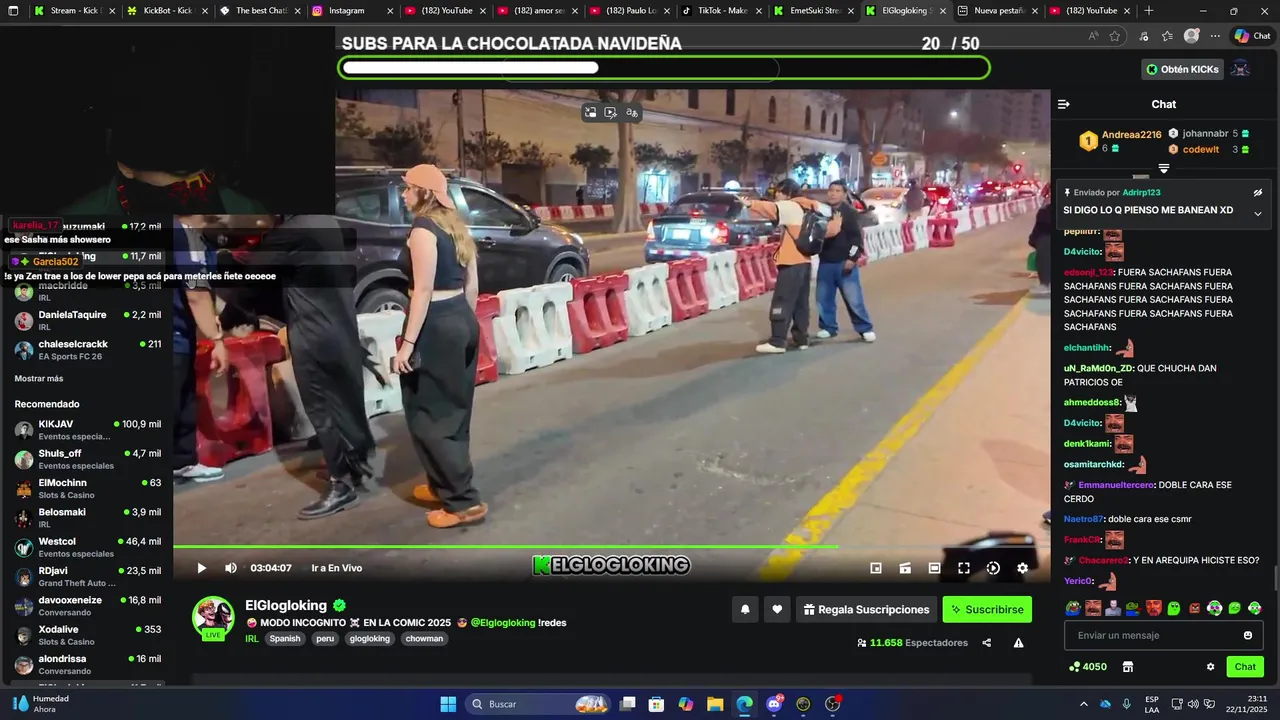Open the video player settings gear
1280x720 pixels.
tap(1022, 568)
